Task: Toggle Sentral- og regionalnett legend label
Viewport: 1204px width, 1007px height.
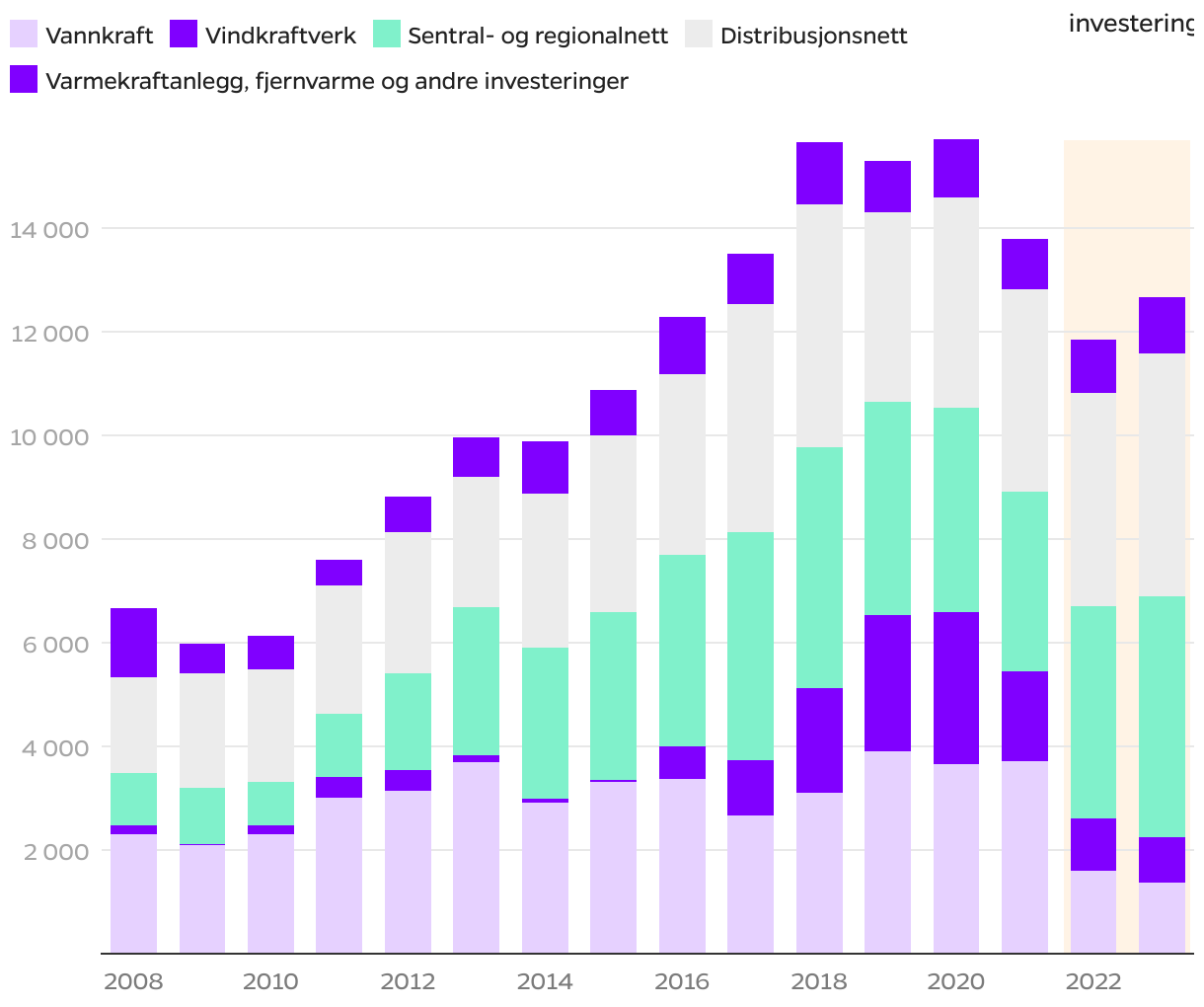Action: [537, 37]
